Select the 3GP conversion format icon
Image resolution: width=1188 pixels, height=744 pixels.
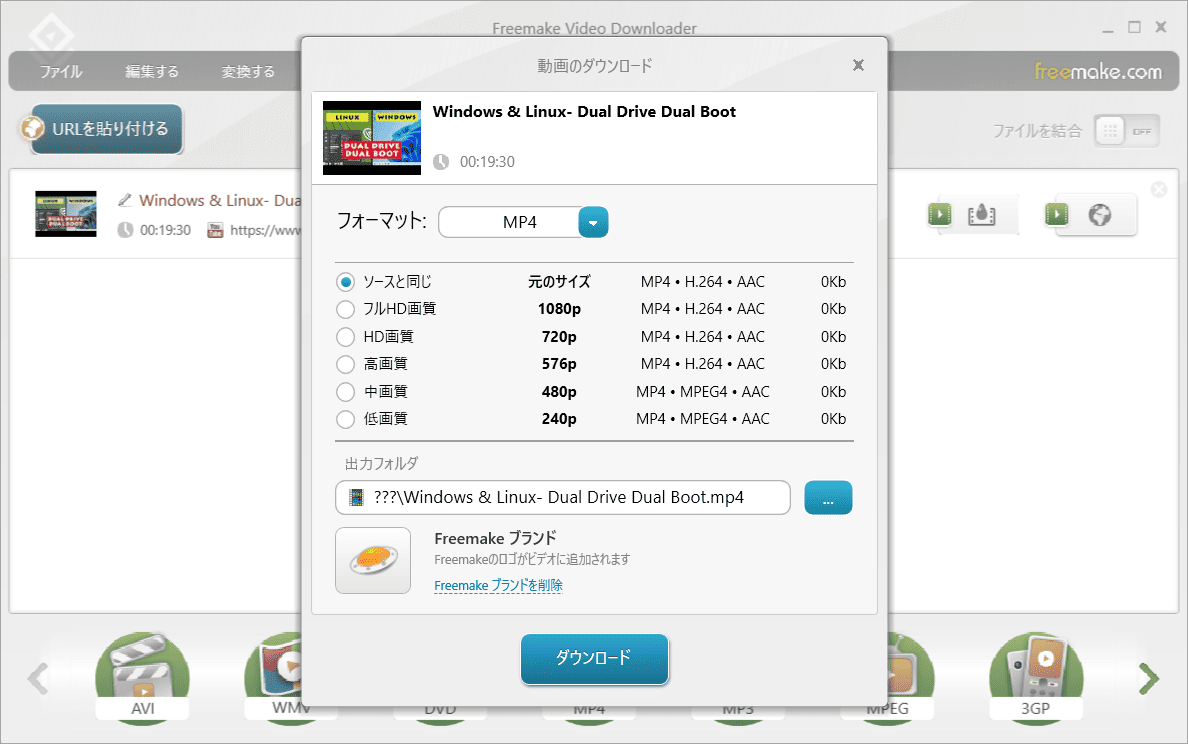1036,677
